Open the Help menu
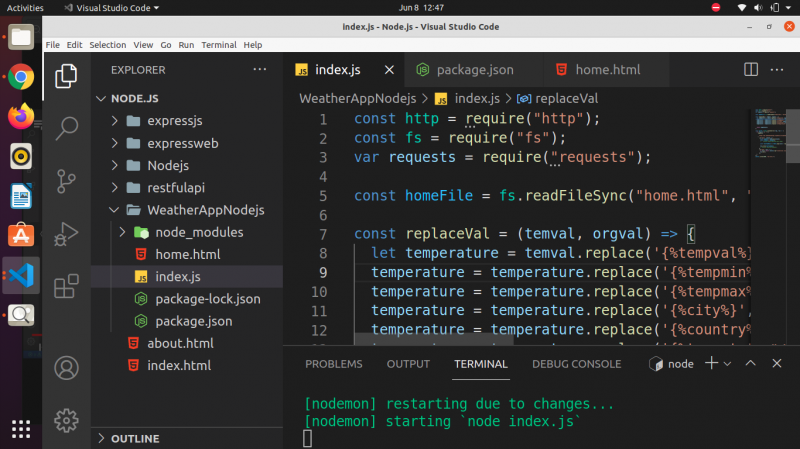Image resolution: width=800 pixels, height=449 pixels. click(x=253, y=45)
